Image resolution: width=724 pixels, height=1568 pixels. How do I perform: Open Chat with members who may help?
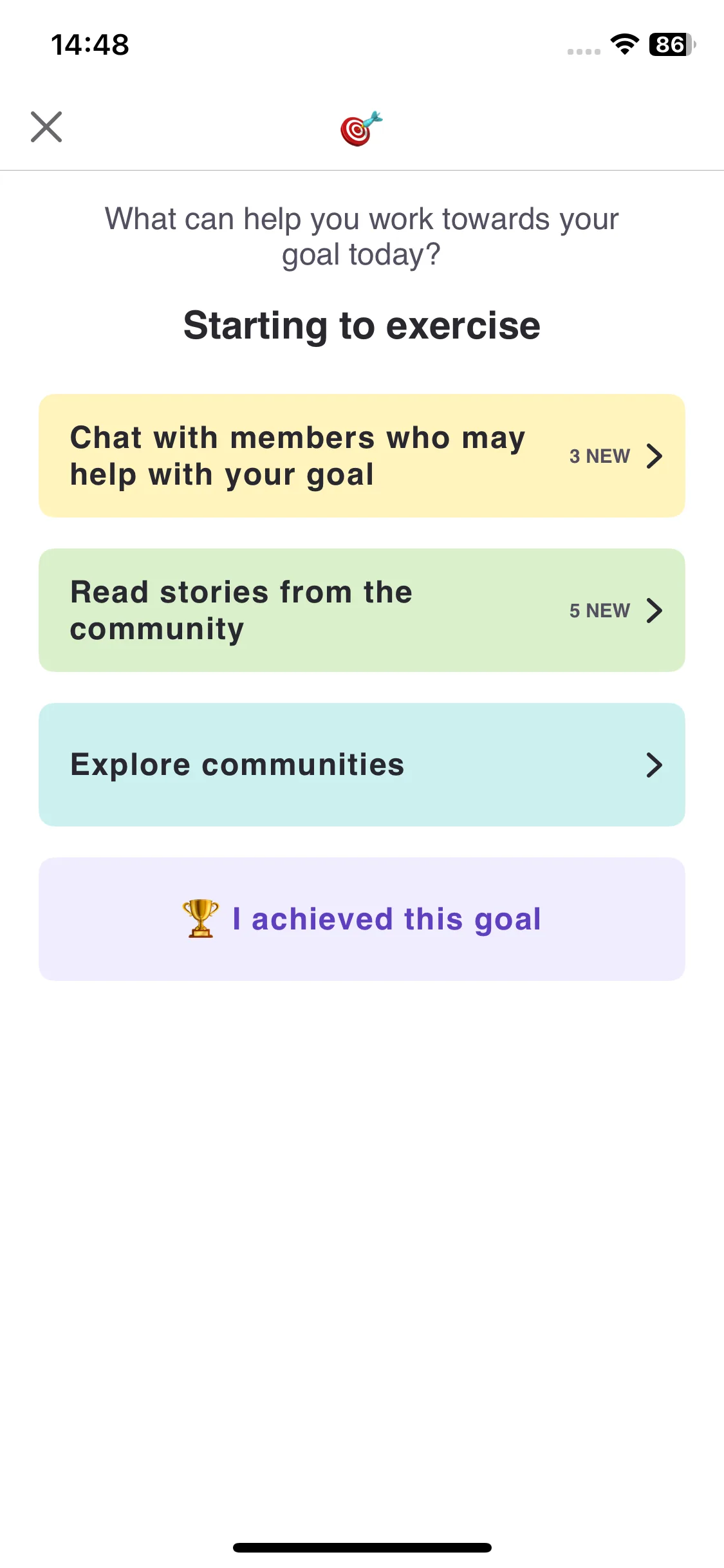click(x=362, y=456)
